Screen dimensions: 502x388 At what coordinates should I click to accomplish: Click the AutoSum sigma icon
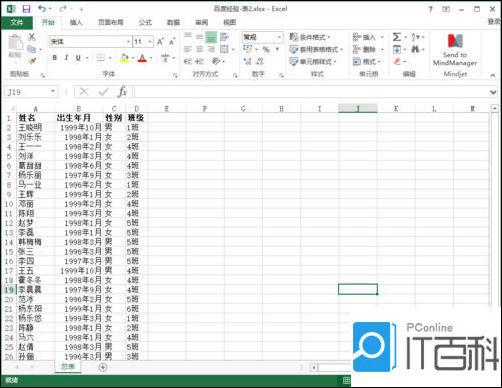[x=396, y=37]
